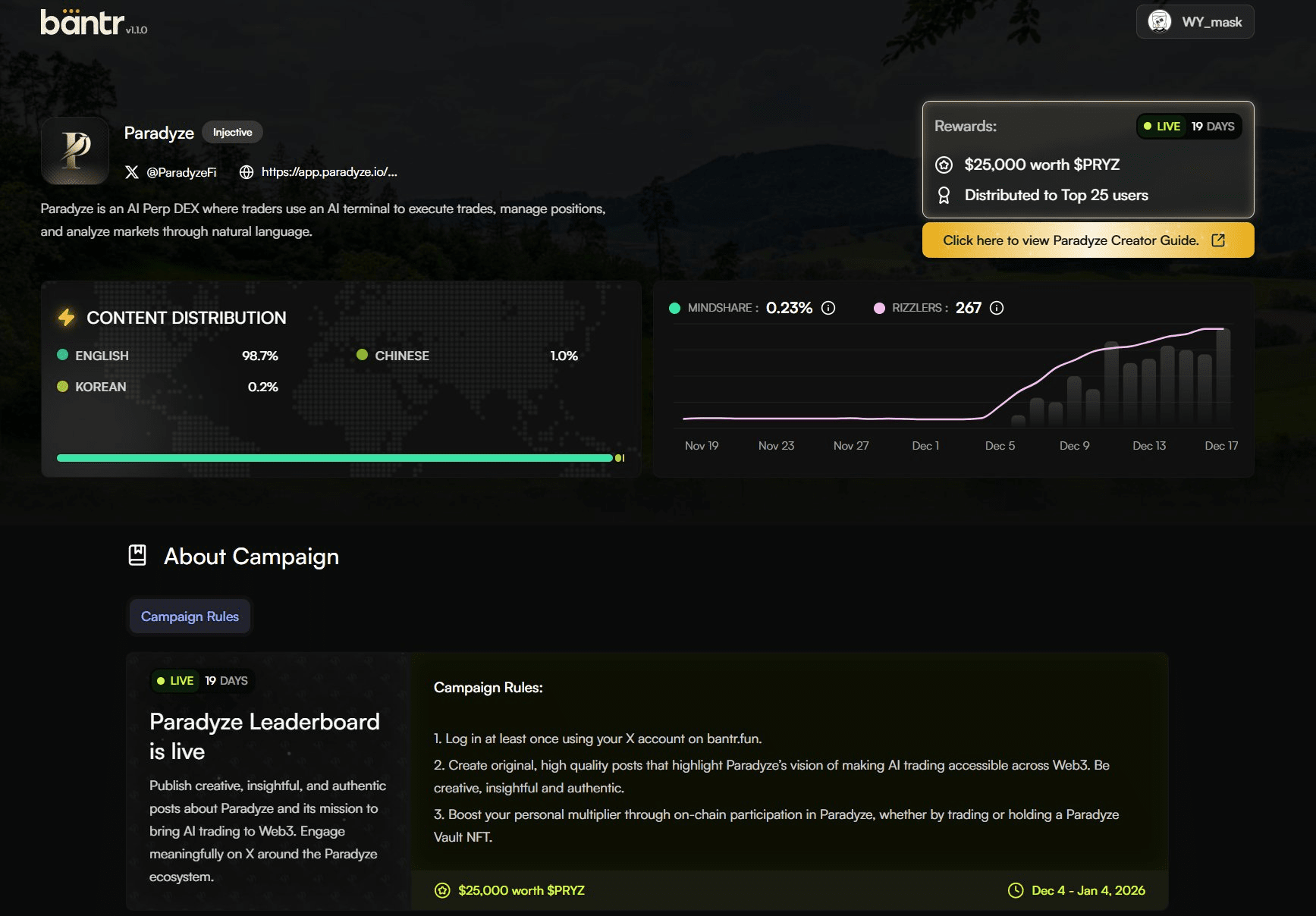Click the X icon beside @ParadyzeFi
This screenshot has width=1316, height=916.
click(132, 172)
